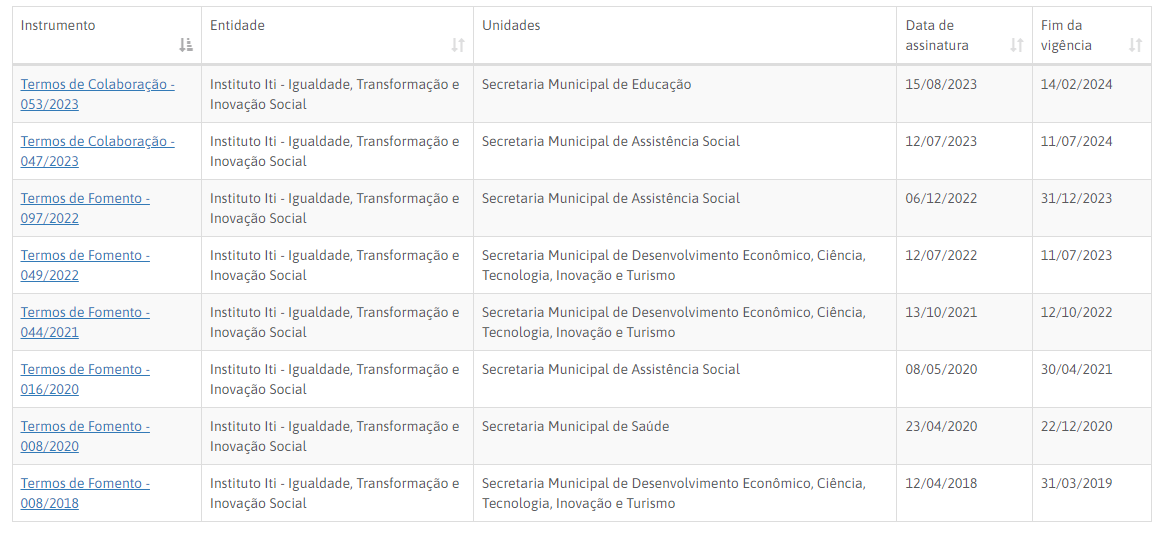Viewport: 1159px width, 533px height.
Task: Open Termos de Fomento - 016/2020
Action: click(85, 379)
